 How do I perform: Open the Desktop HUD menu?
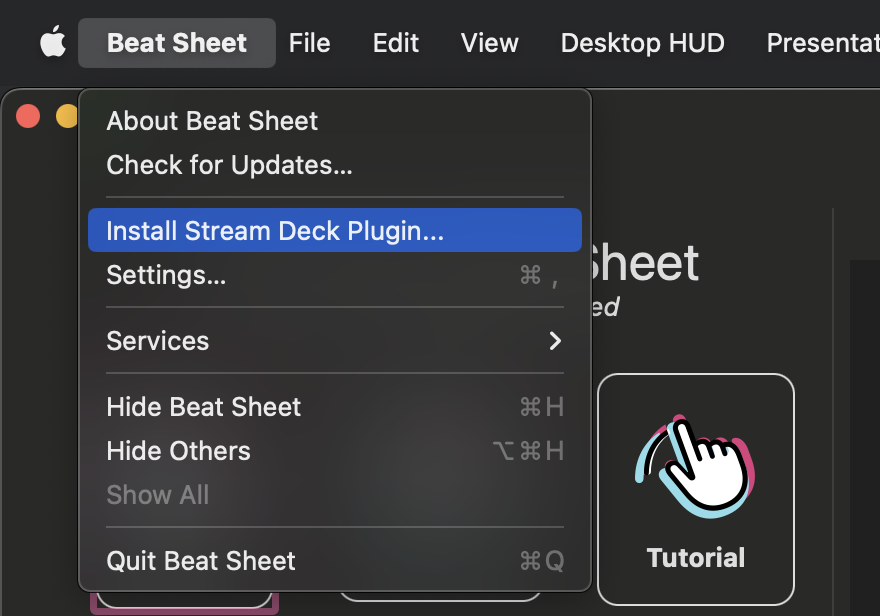point(642,43)
